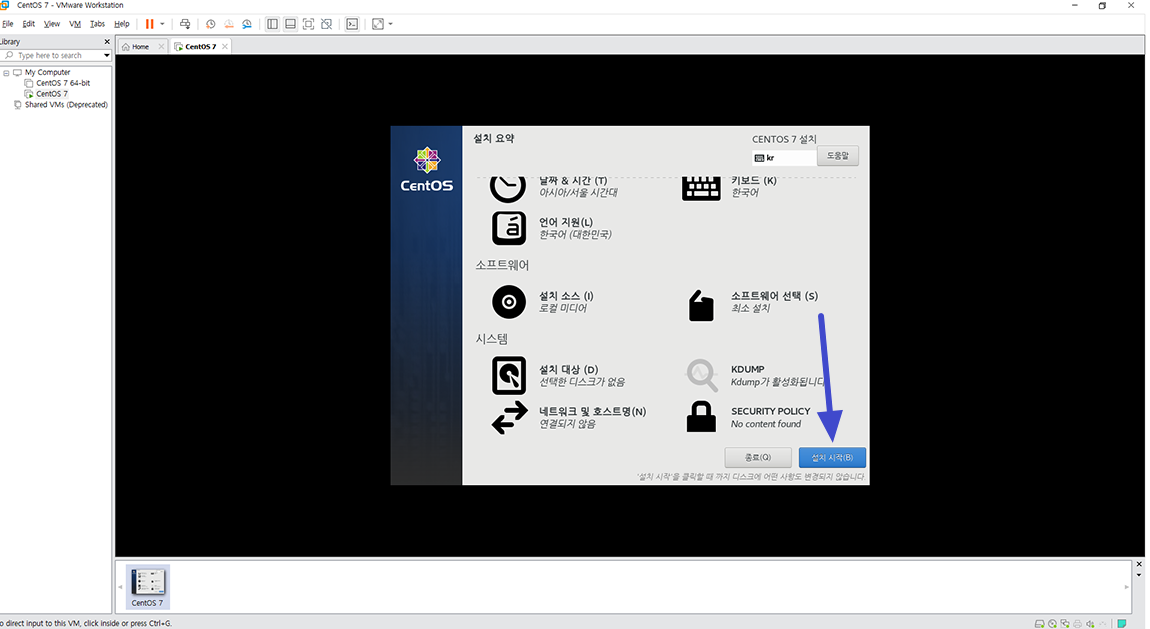Open the thumbnail bar options dropdown arrow
Screen dimensions: 1150x629
point(1139,575)
